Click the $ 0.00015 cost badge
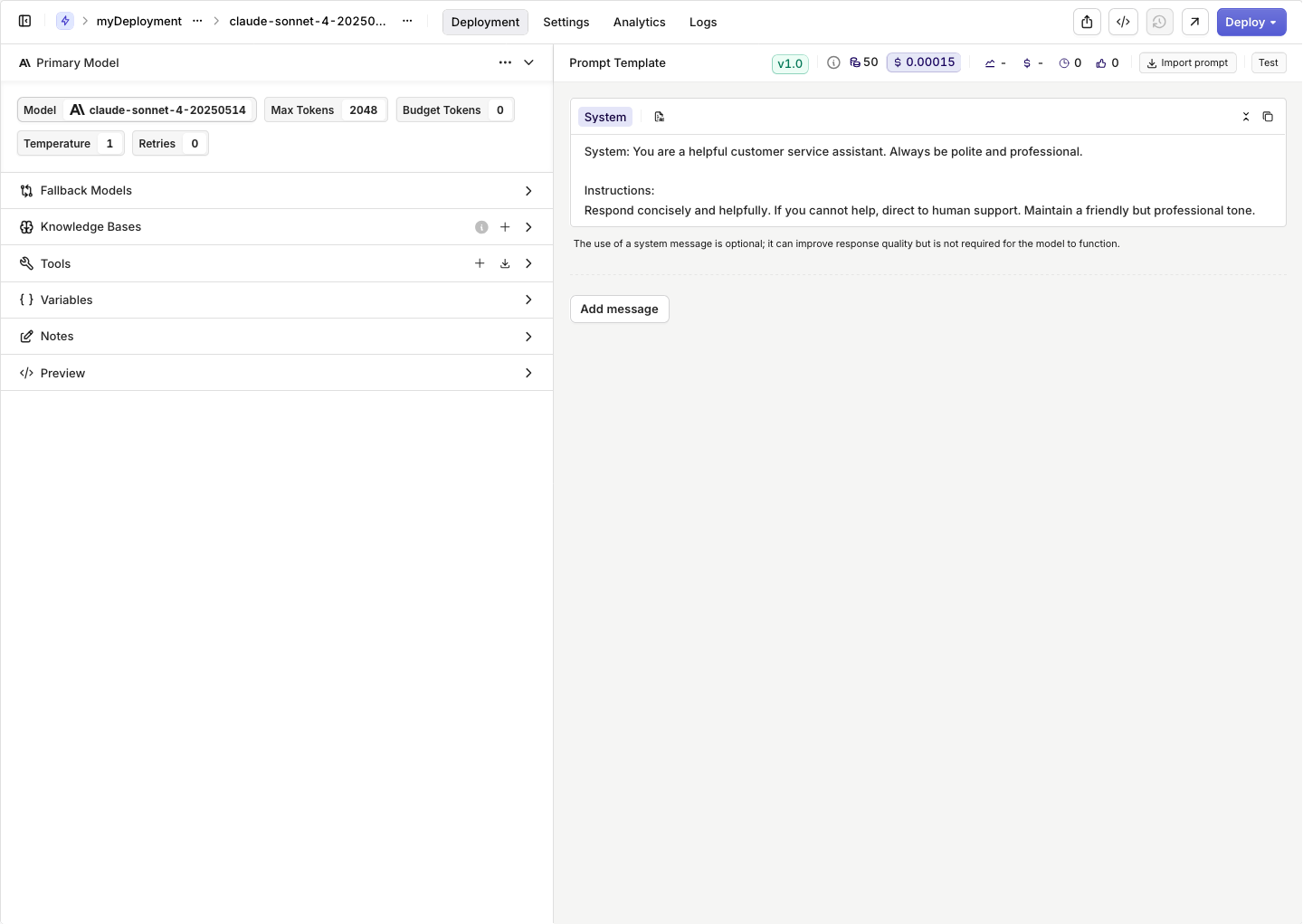Screen dimensions: 1303x924 (924, 62)
